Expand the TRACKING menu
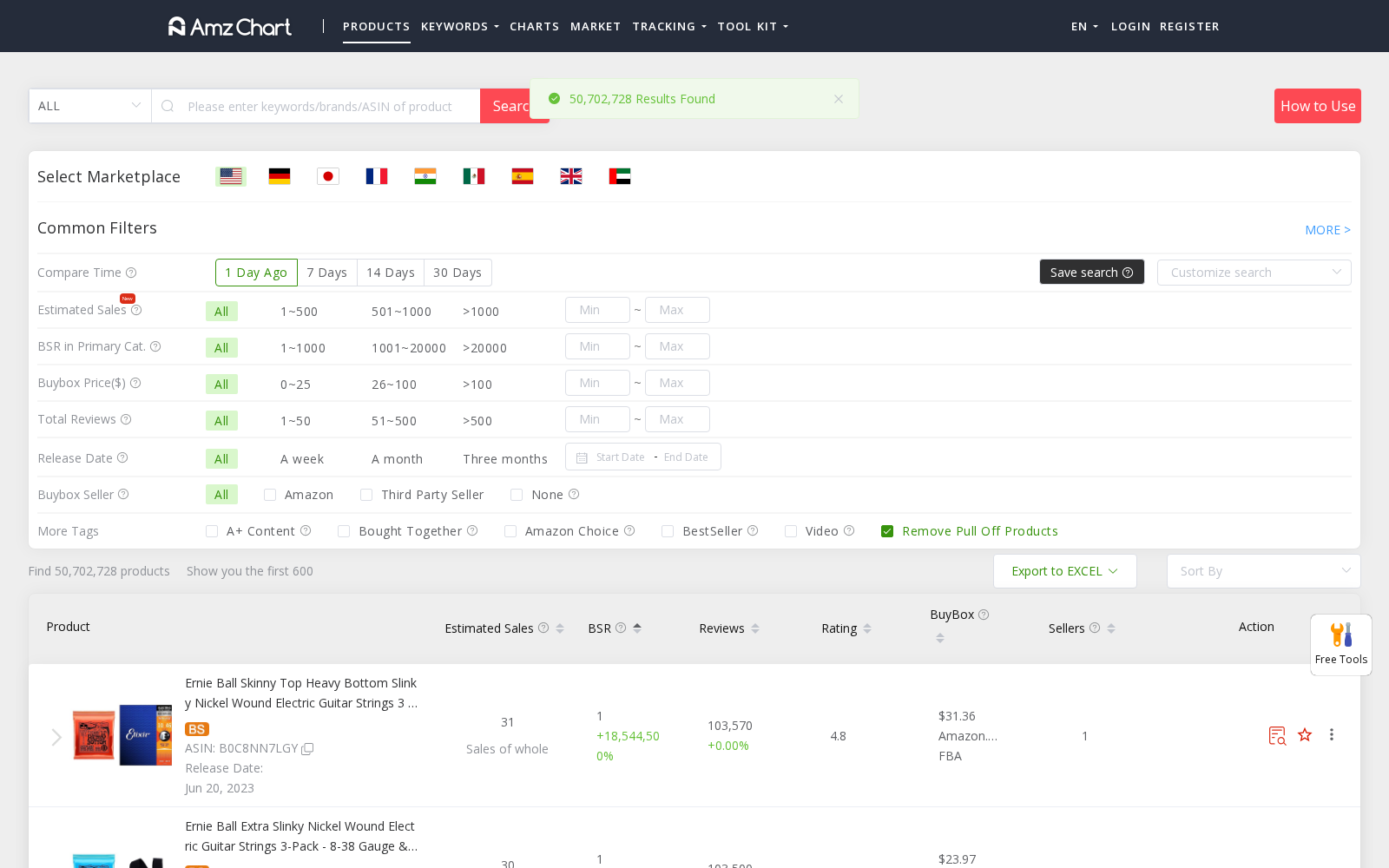Screen dimensions: 1389x868 [669, 27]
